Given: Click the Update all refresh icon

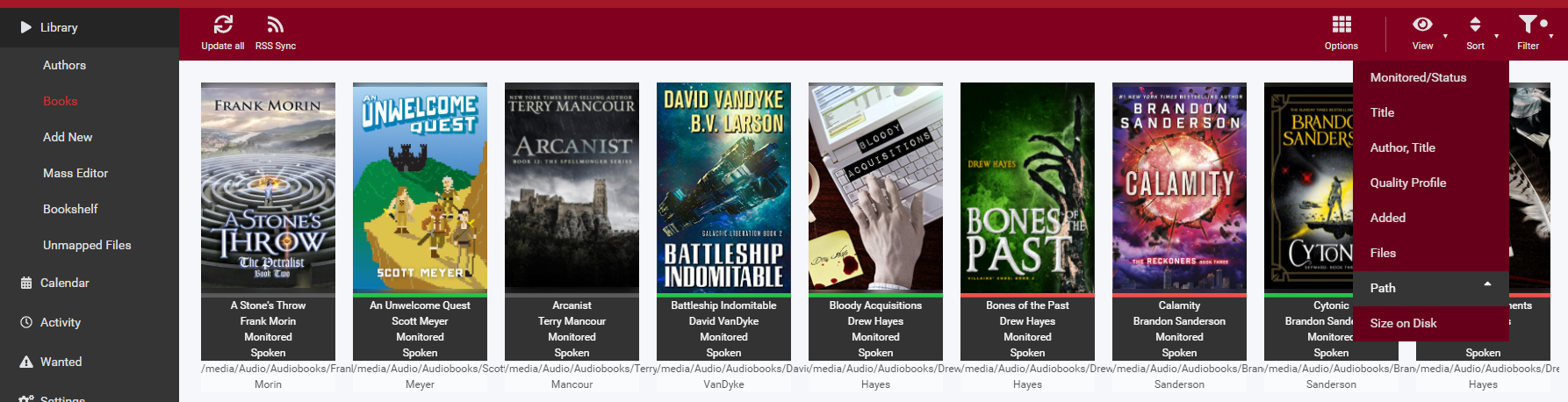Looking at the screenshot, I should point(223,25).
